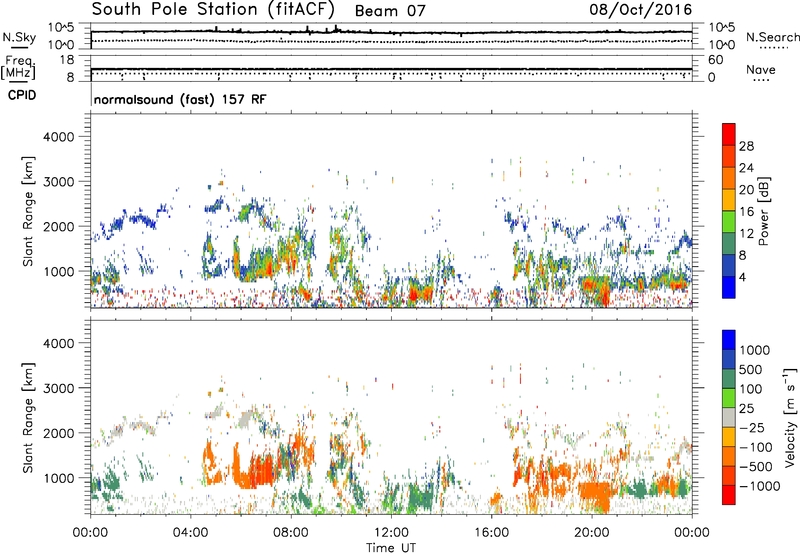This screenshot has height=554, width=800.
Task: Click the 'Beam 07' label
Action: [390, 11]
